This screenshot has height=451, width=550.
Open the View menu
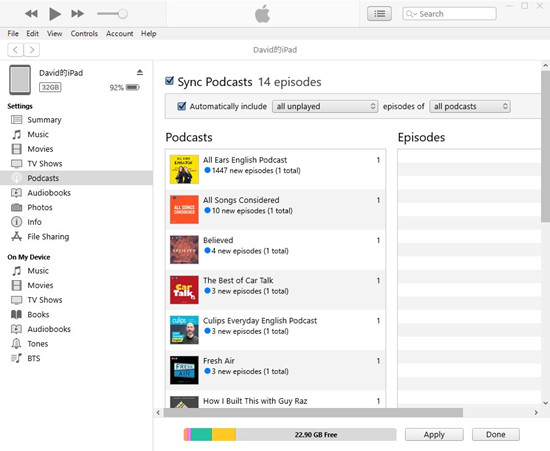pyautogui.click(x=54, y=34)
